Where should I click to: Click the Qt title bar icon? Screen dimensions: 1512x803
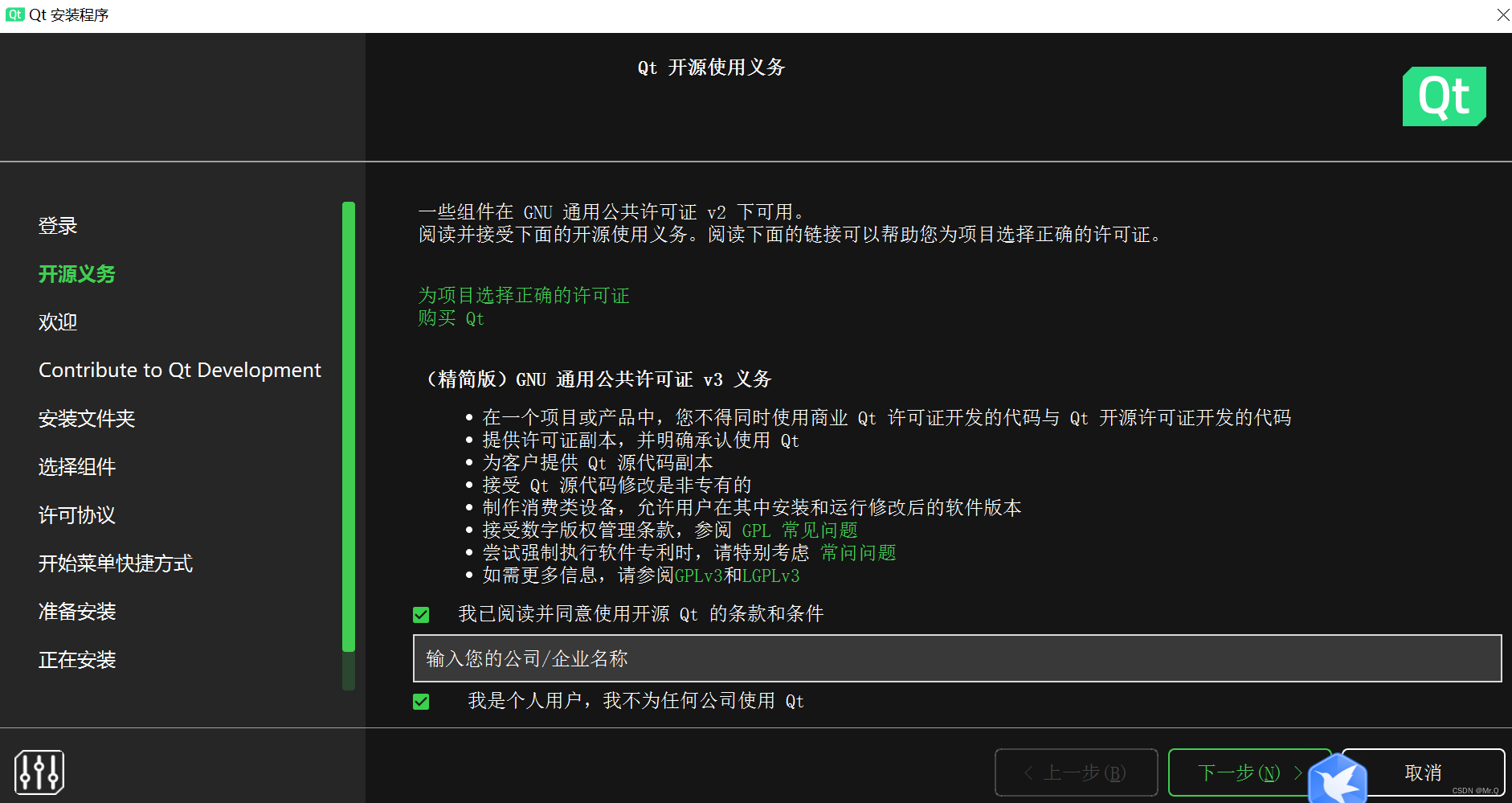coord(14,14)
